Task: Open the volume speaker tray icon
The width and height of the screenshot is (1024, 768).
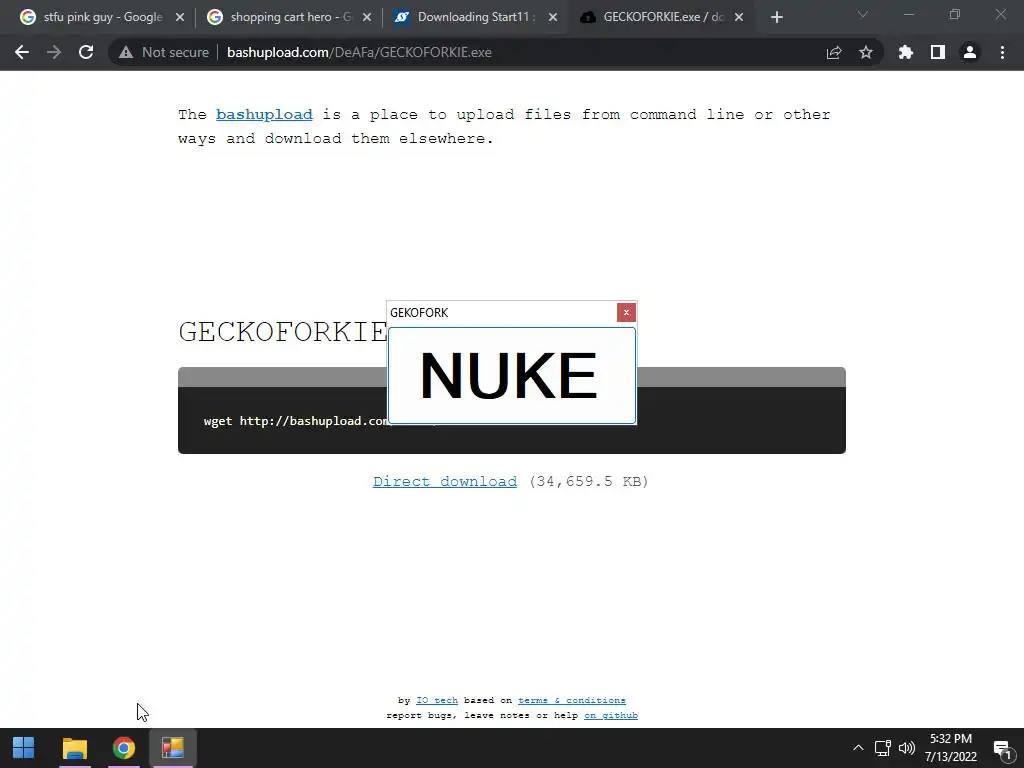Action: [907, 748]
